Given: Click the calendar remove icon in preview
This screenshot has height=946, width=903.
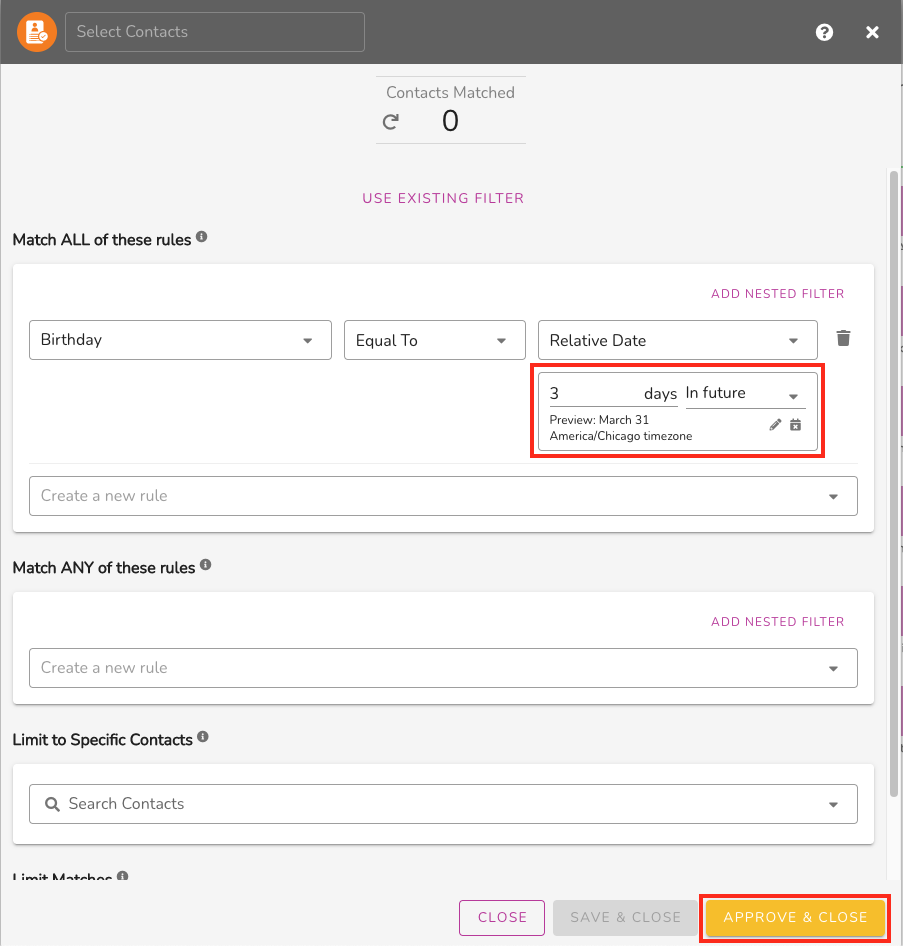Looking at the screenshot, I should click(x=796, y=425).
